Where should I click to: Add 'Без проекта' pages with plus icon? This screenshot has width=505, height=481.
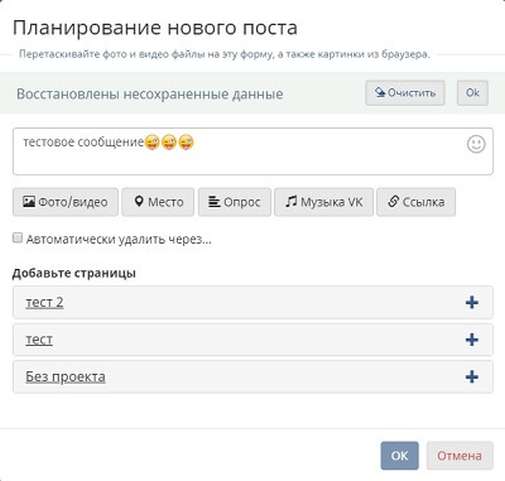tap(472, 377)
